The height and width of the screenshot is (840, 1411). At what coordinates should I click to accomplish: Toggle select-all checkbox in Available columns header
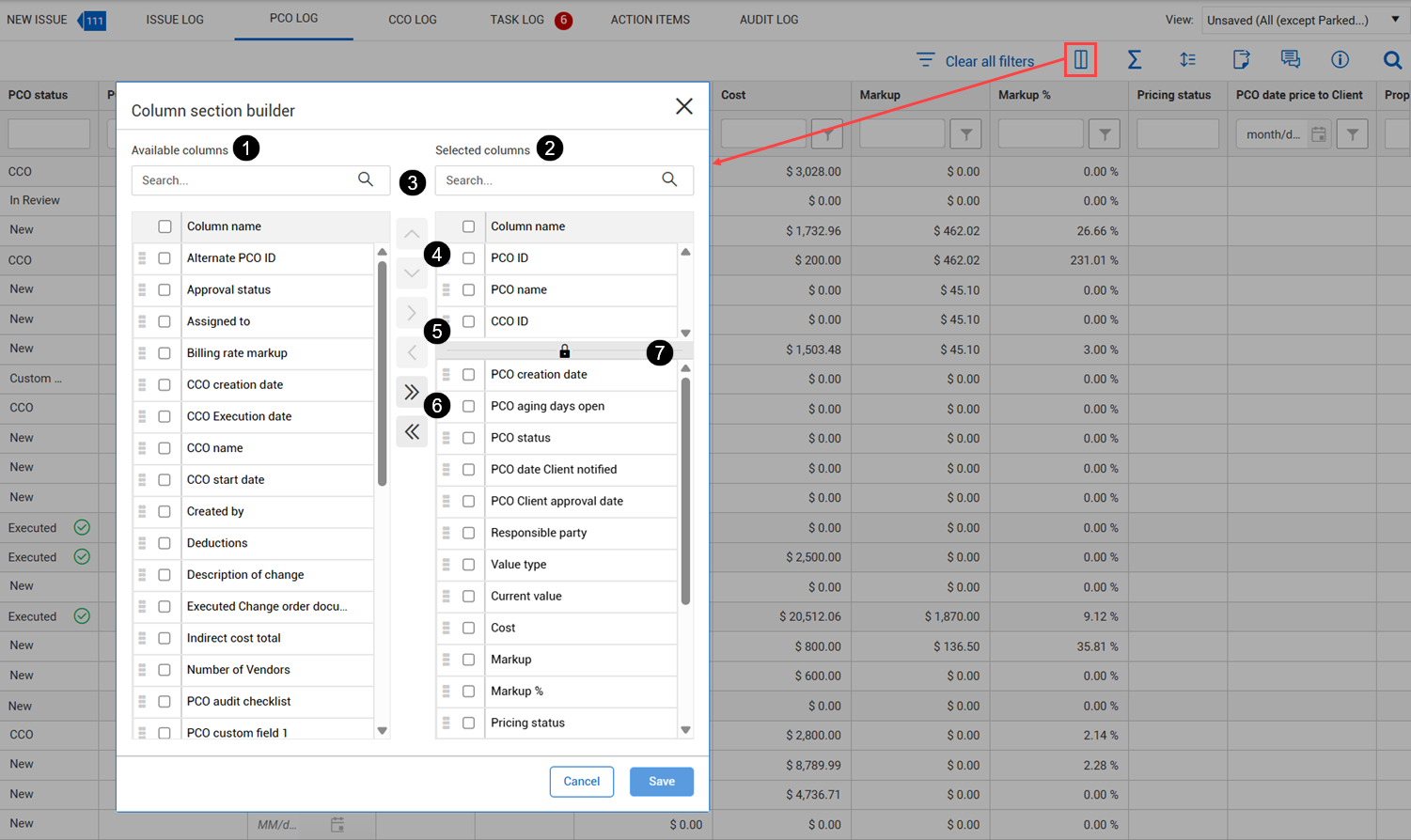pyautogui.click(x=165, y=226)
